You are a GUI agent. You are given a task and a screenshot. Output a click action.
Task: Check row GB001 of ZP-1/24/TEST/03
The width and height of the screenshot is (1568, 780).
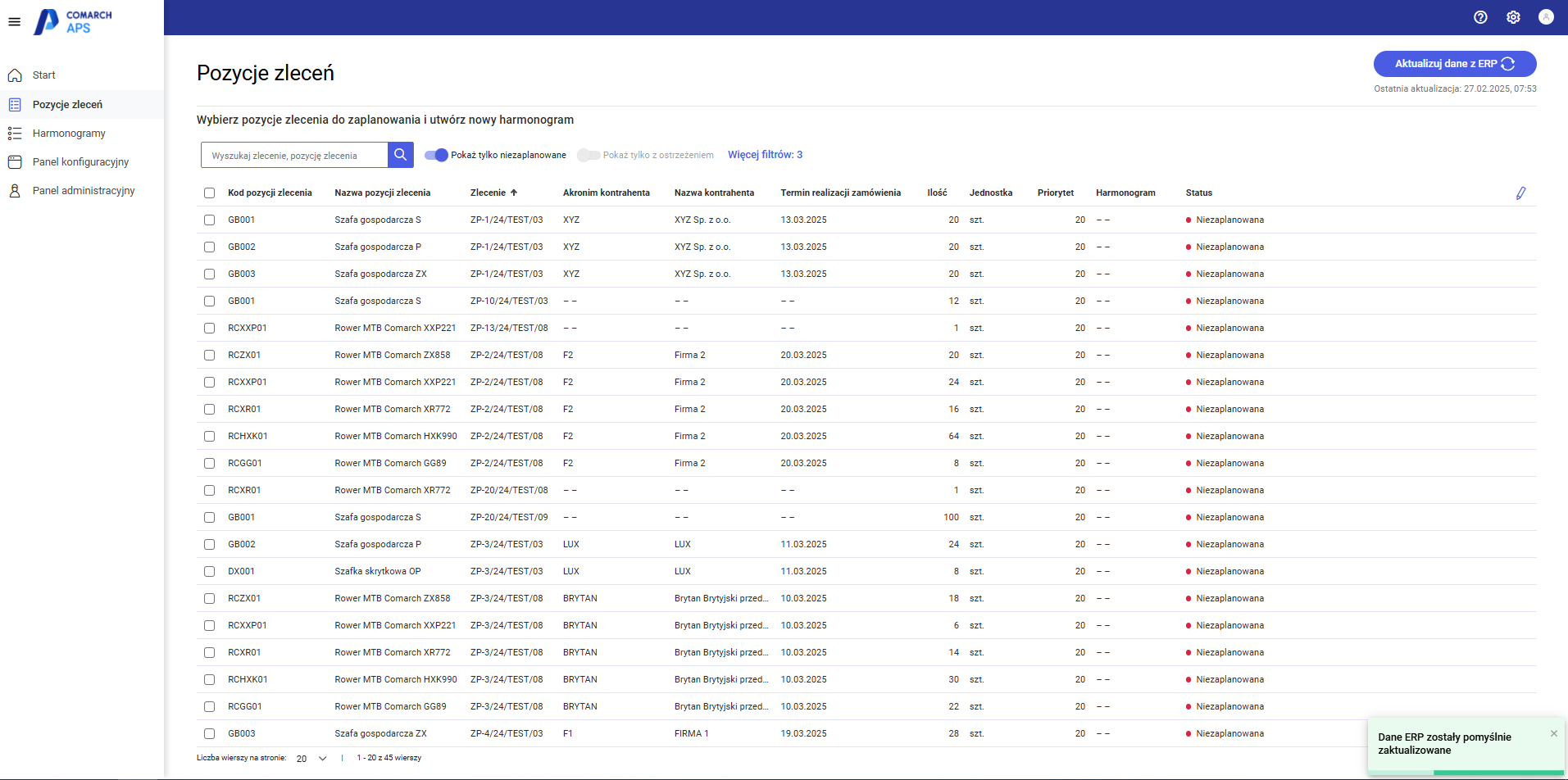(209, 220)
